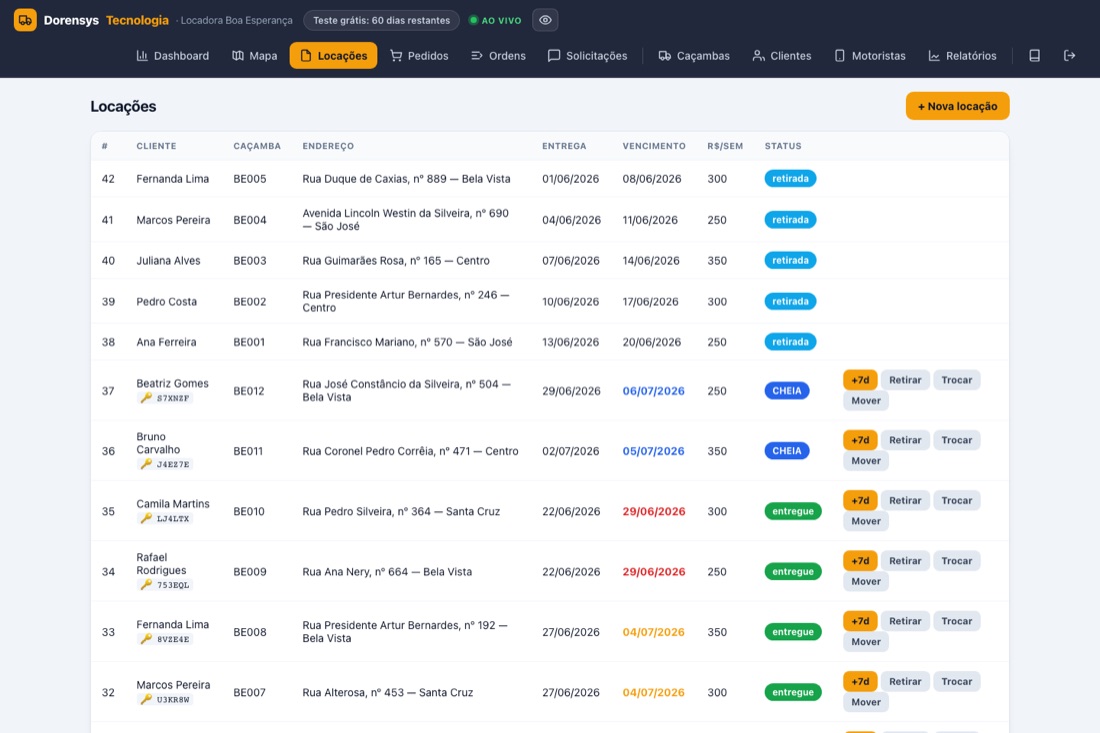The width and height of the screenshot is (1100, 733).
Task: Click the VENCIMENTO column header
Action: point(654,146)
